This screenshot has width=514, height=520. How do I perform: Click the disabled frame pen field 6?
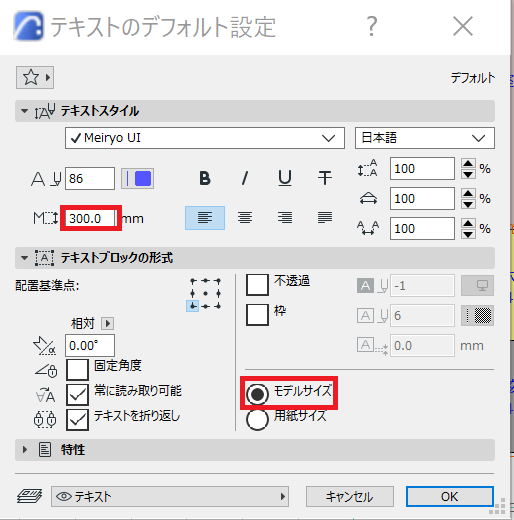coord(422,316)
